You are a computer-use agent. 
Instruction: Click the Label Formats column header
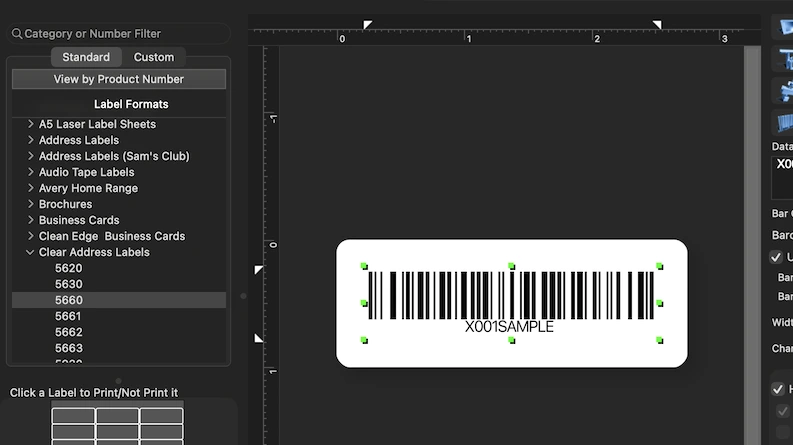pos(131,104)
